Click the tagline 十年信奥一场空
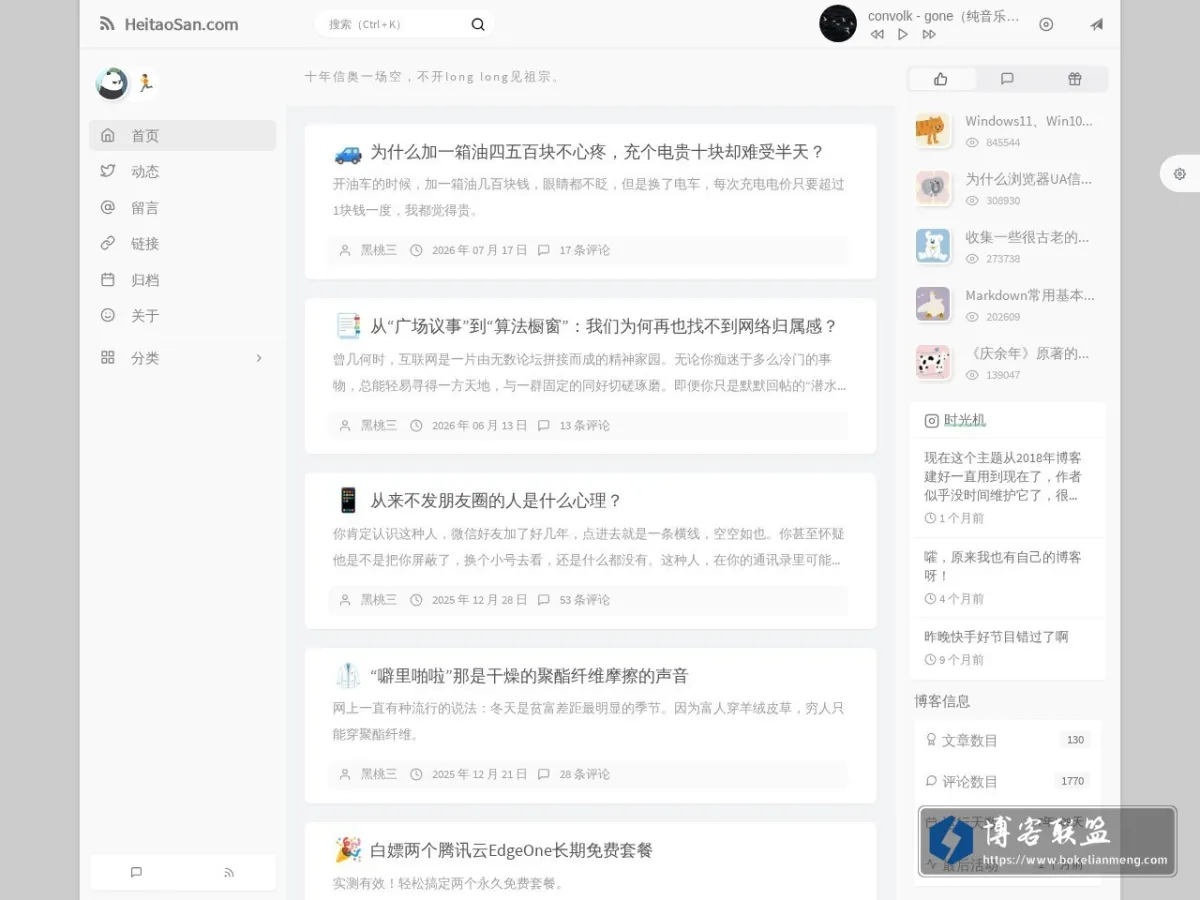 click(x=432, y=76)
